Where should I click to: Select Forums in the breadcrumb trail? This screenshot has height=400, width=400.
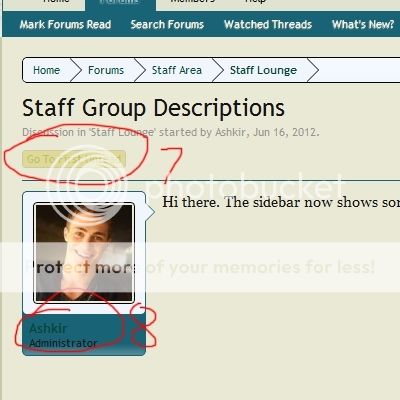pyautogui.click(x=106, y=70)
